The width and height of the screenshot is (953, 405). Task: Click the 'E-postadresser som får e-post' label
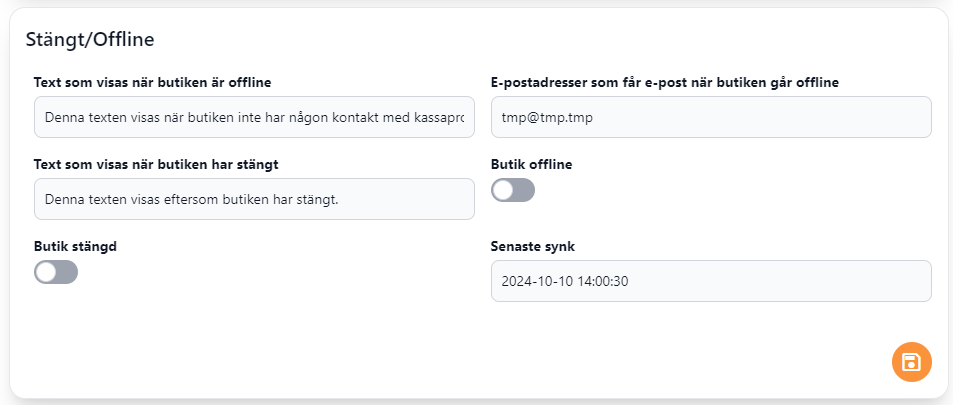coord(665,82)
